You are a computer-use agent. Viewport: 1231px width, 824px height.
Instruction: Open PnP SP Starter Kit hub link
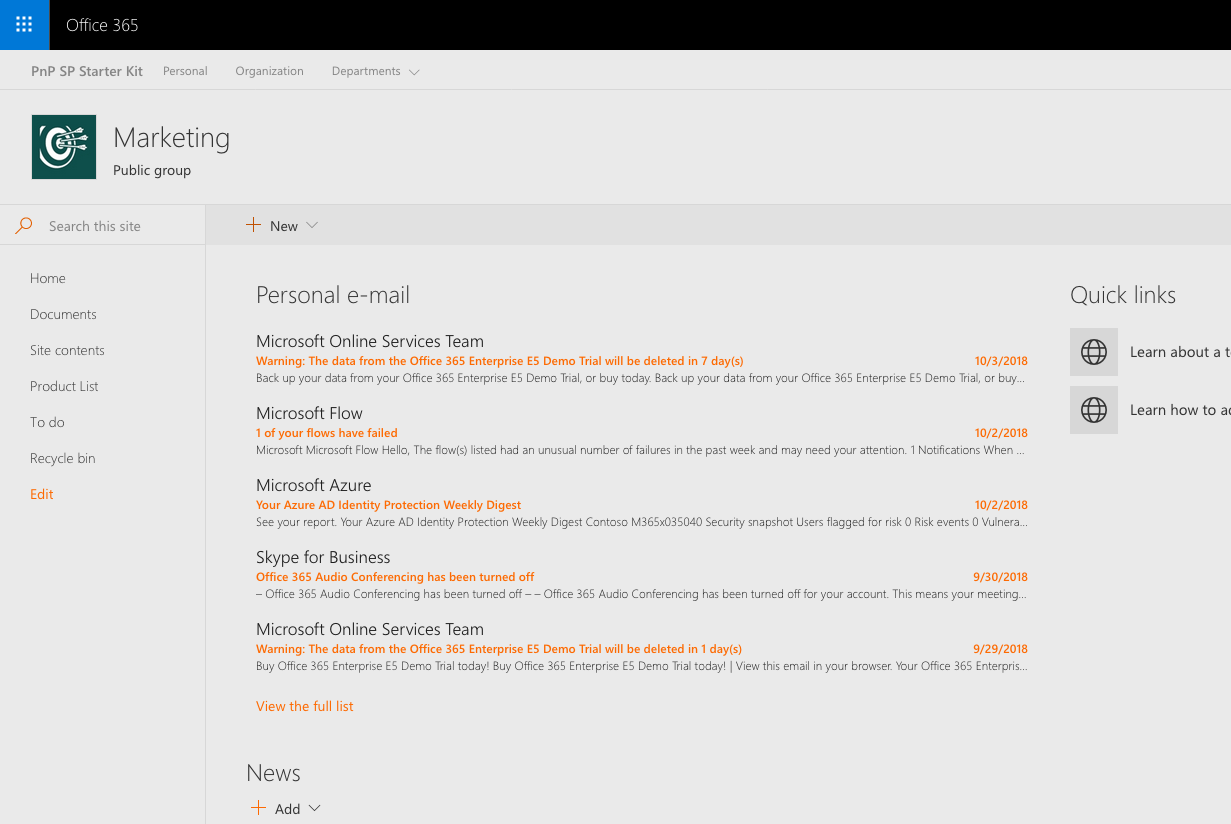(87, 71)
